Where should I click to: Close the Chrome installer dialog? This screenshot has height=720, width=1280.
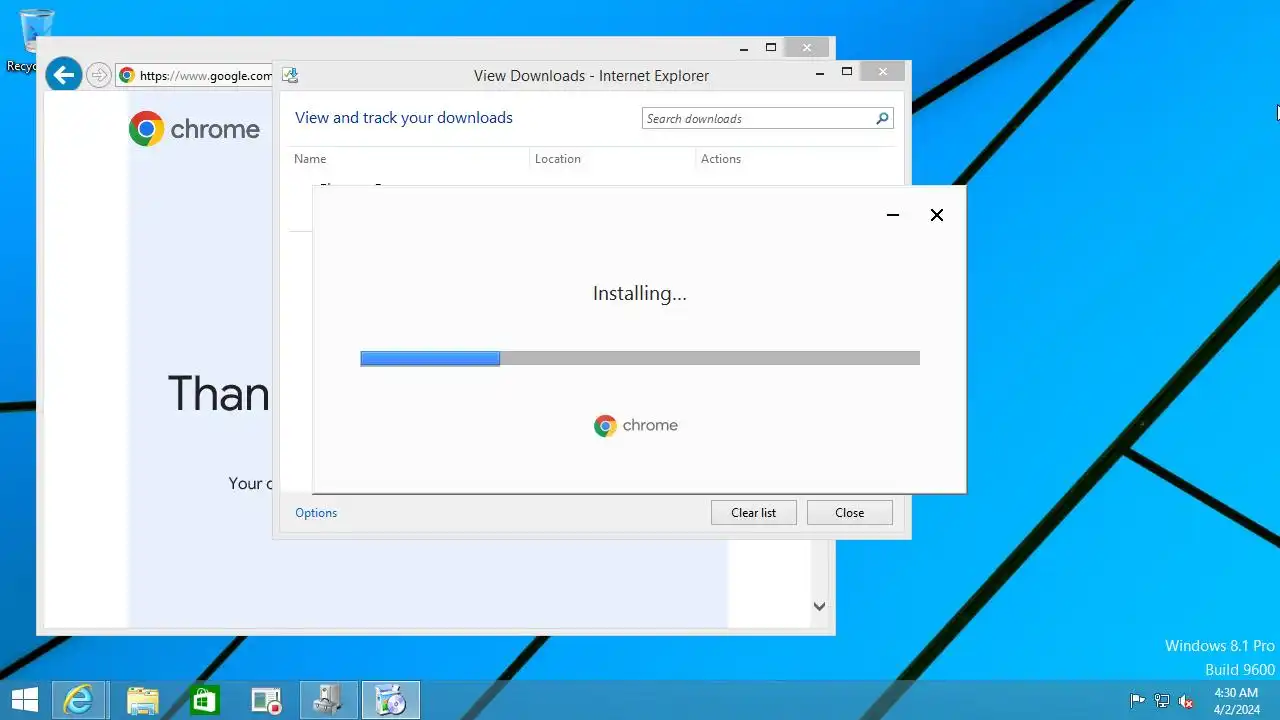937,215
